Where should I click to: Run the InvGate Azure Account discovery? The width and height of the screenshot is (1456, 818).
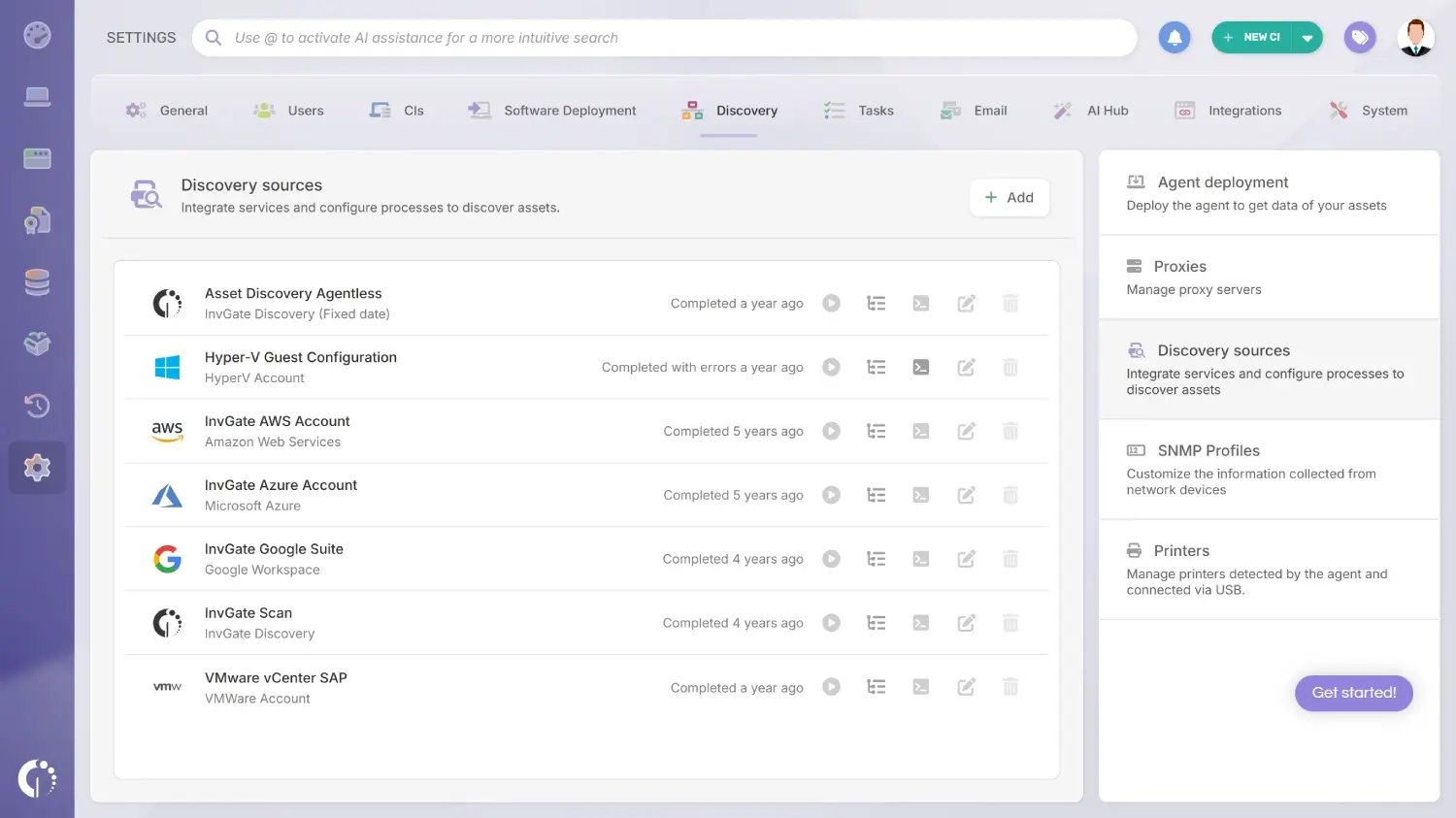(x=831, y=495)
